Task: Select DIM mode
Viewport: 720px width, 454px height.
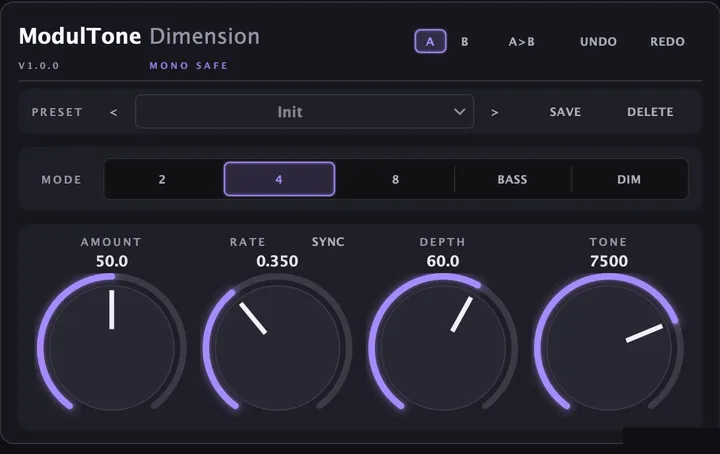Action: (x=629, y=179)
